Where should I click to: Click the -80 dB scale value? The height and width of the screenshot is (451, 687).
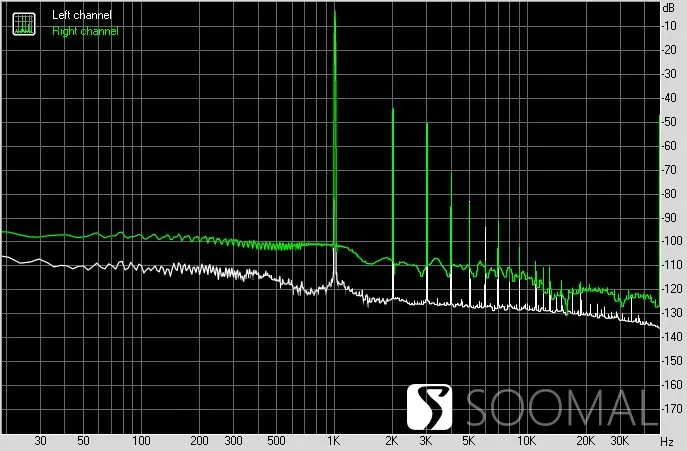(669, 193)
